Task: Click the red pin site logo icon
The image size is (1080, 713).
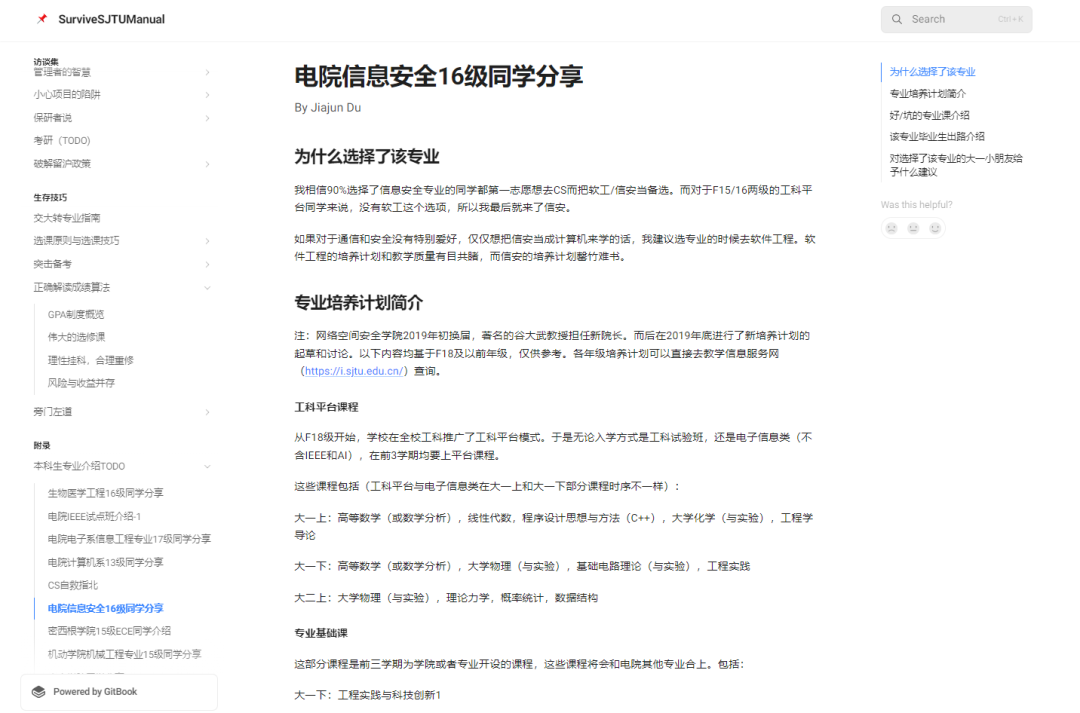Action: [42, 19]
